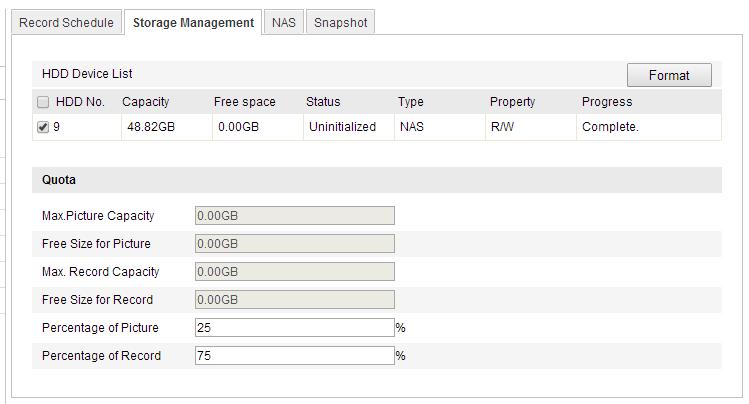Click the Max.Picture Capacity field
Viewport: 749px width, 404px height.
[295, 216]
